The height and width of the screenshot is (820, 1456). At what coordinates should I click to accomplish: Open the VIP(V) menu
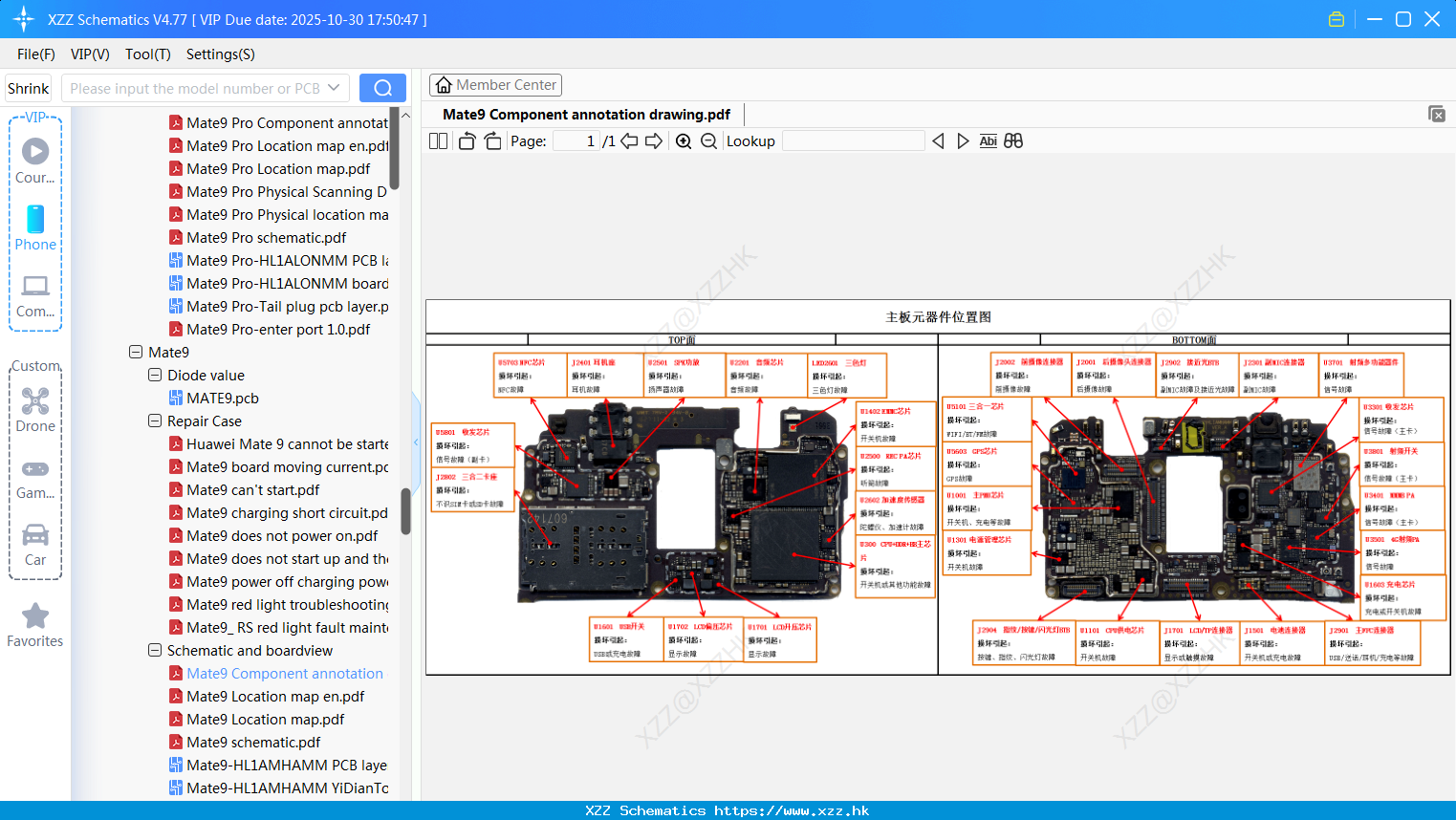click(90, 54)
